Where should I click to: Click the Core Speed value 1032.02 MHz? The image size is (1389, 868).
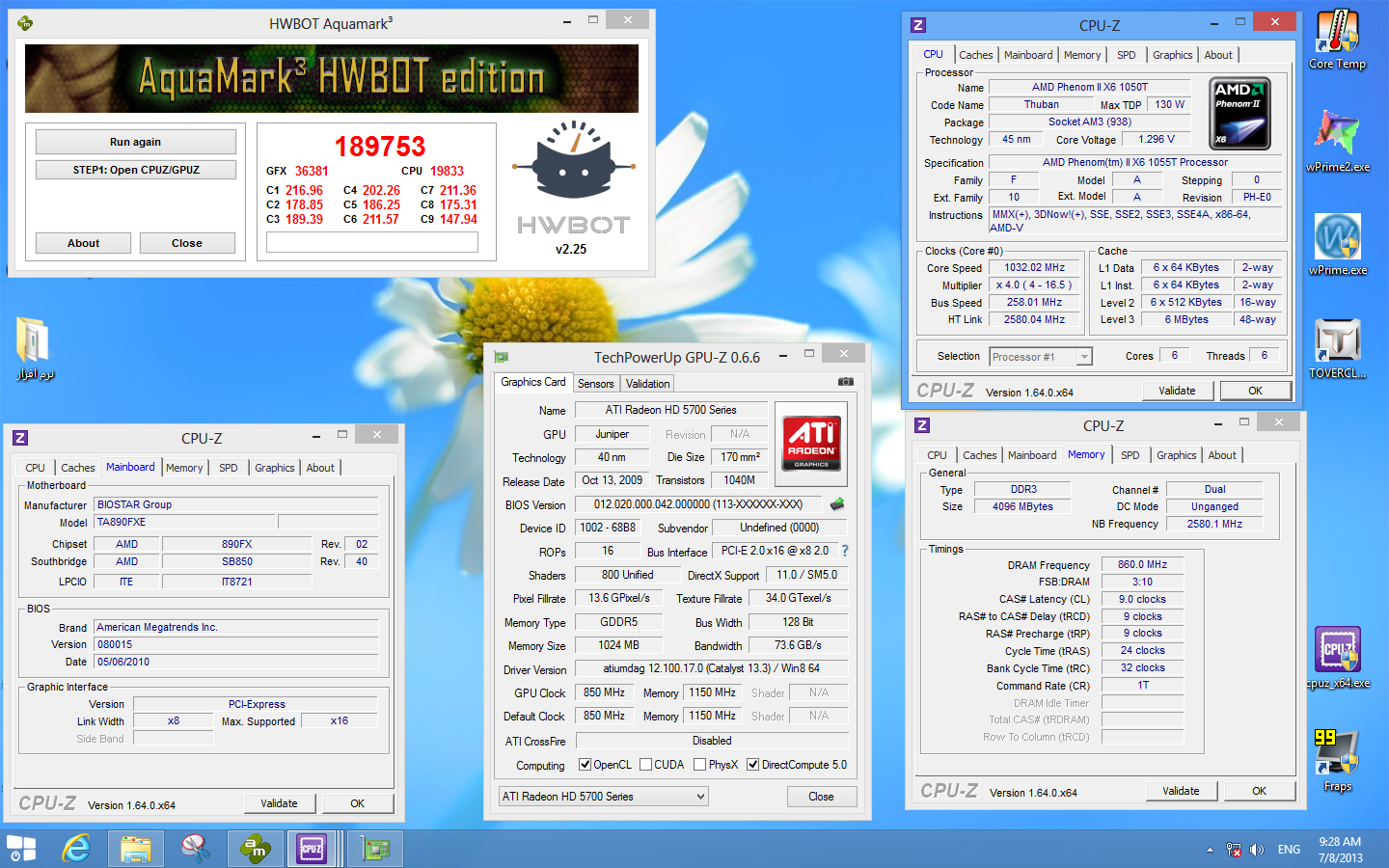click(x=1034, y=268)
